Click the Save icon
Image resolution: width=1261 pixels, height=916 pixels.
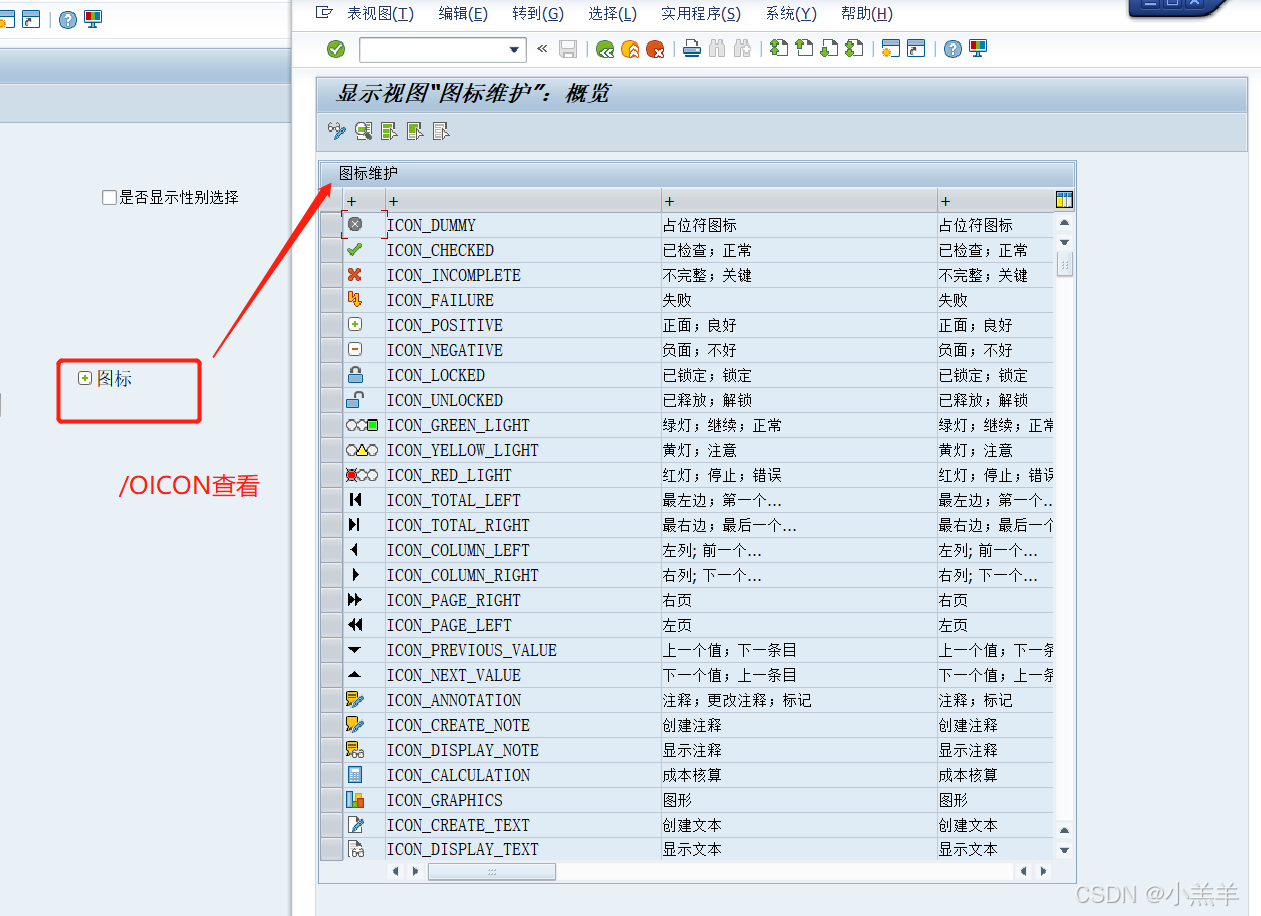pyautogui.click(x=567, y=48)
